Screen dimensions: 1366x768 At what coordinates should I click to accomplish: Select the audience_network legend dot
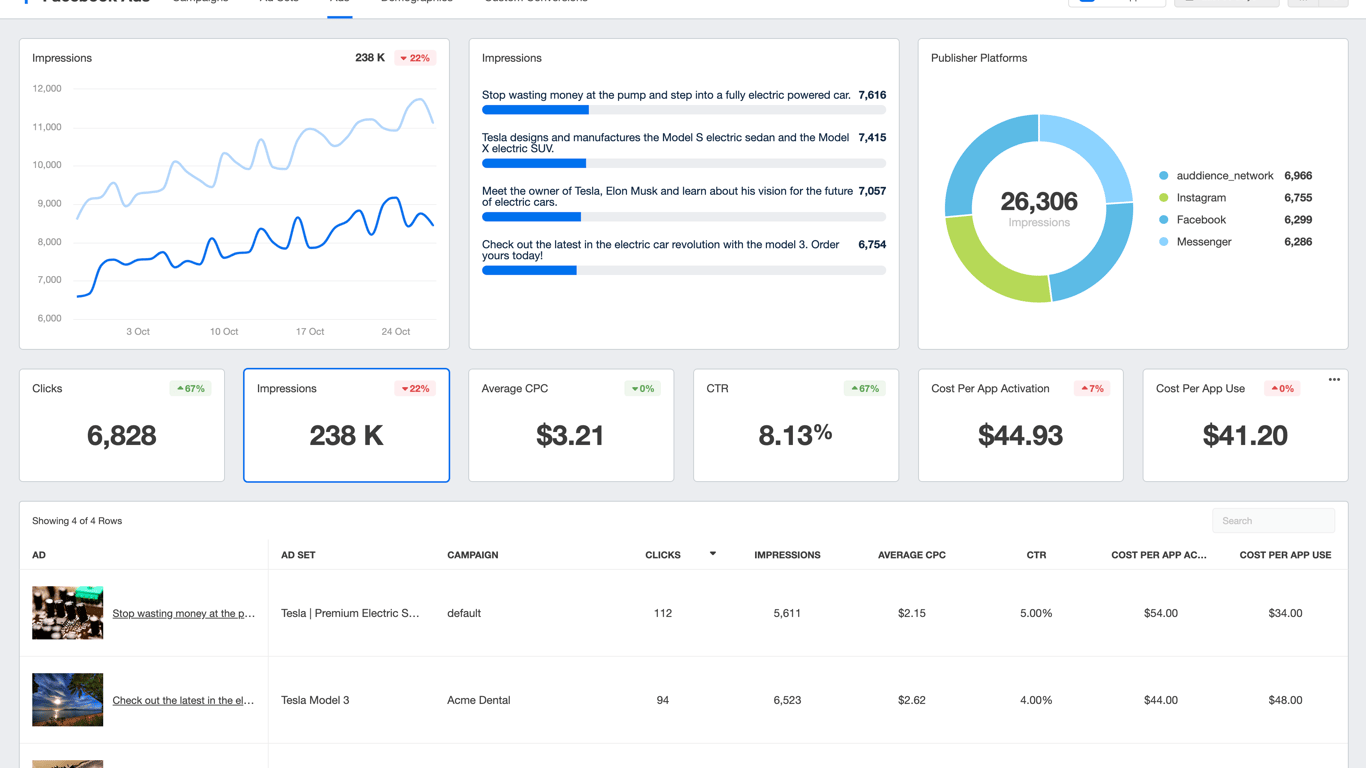pyautogui.click(x=1163, y=176)
